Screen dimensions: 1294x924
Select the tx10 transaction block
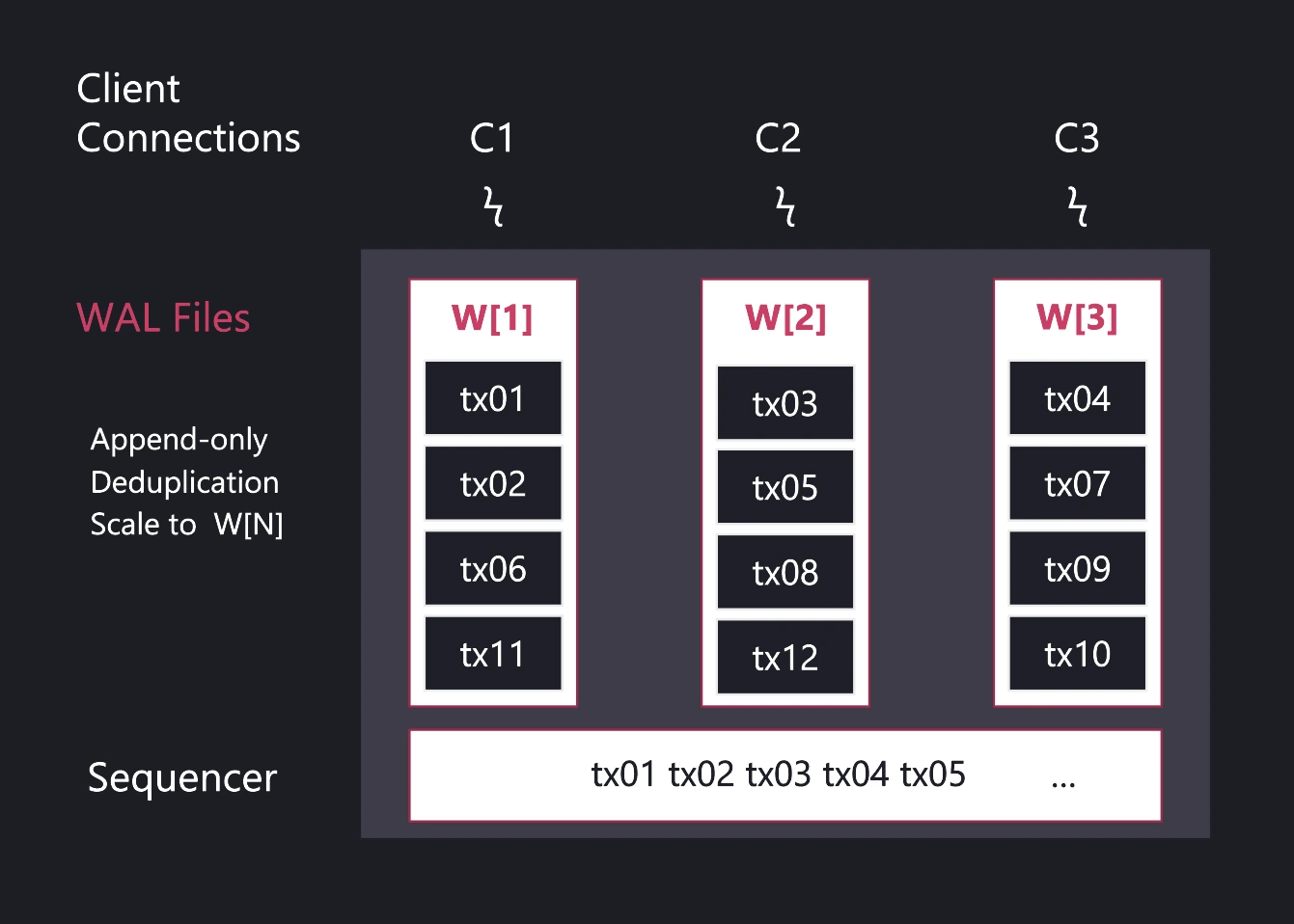click(1078, 654)
